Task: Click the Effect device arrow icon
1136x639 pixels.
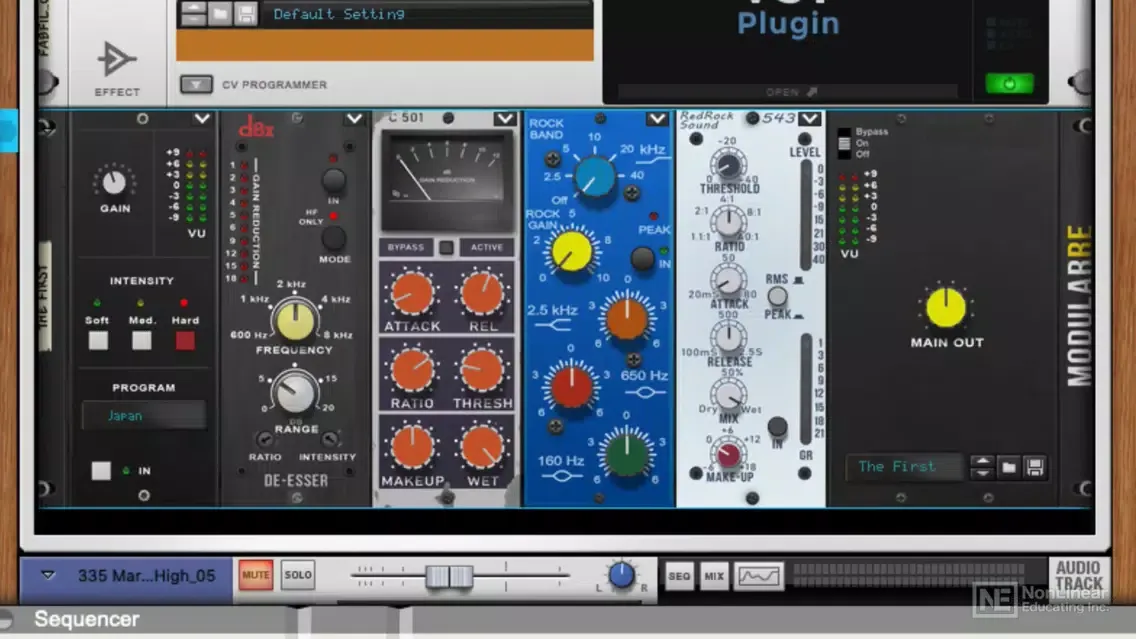Action: (117, 59)
